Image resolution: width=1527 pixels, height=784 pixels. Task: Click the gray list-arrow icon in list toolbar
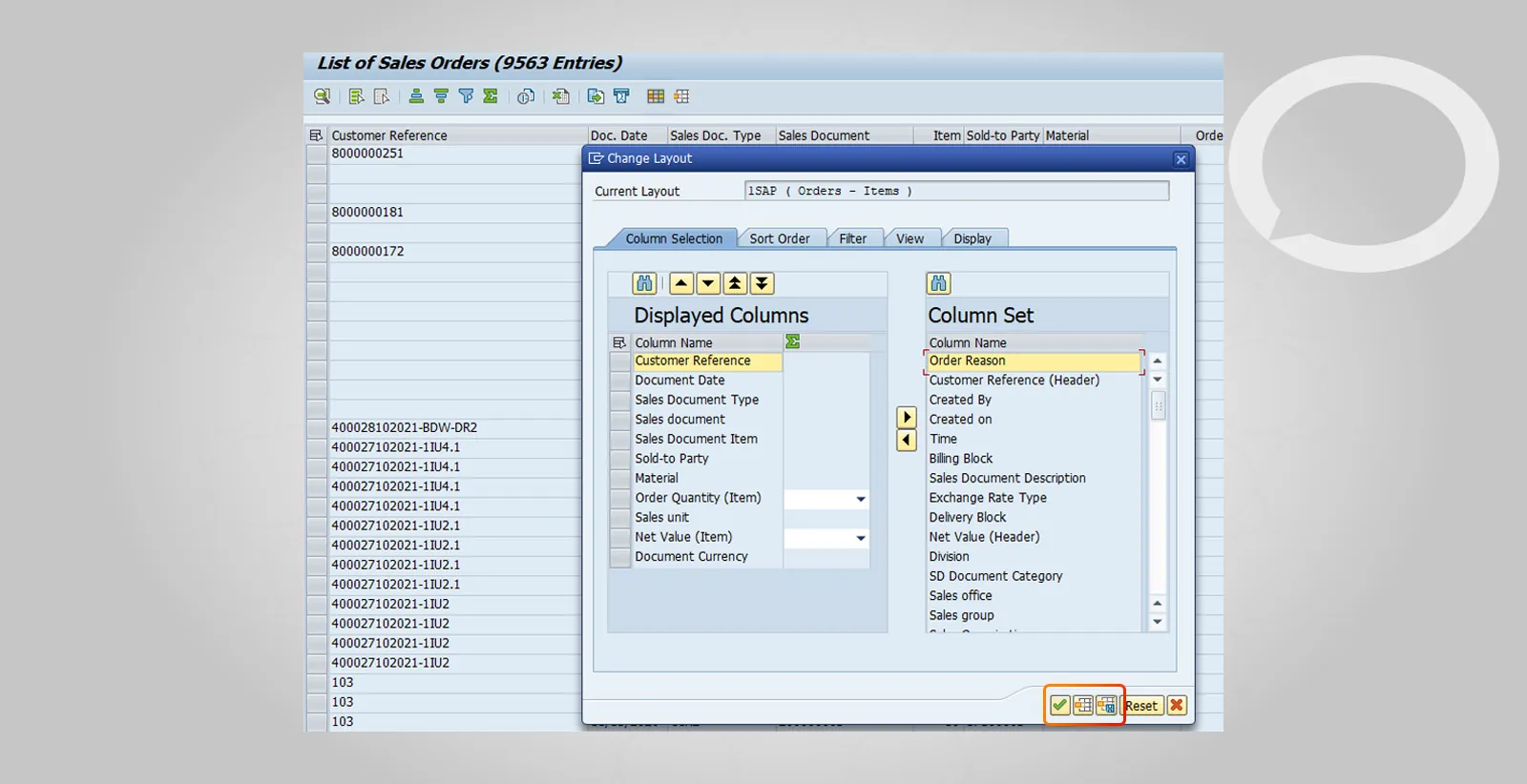[382, 96]
